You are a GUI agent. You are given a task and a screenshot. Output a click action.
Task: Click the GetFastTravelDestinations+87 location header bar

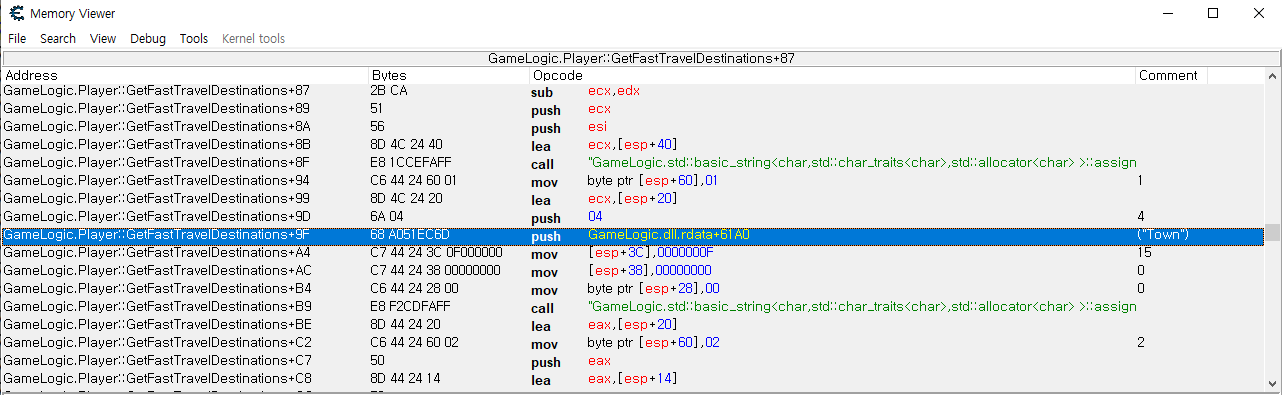pyautogui.click(x=641, y=59)
